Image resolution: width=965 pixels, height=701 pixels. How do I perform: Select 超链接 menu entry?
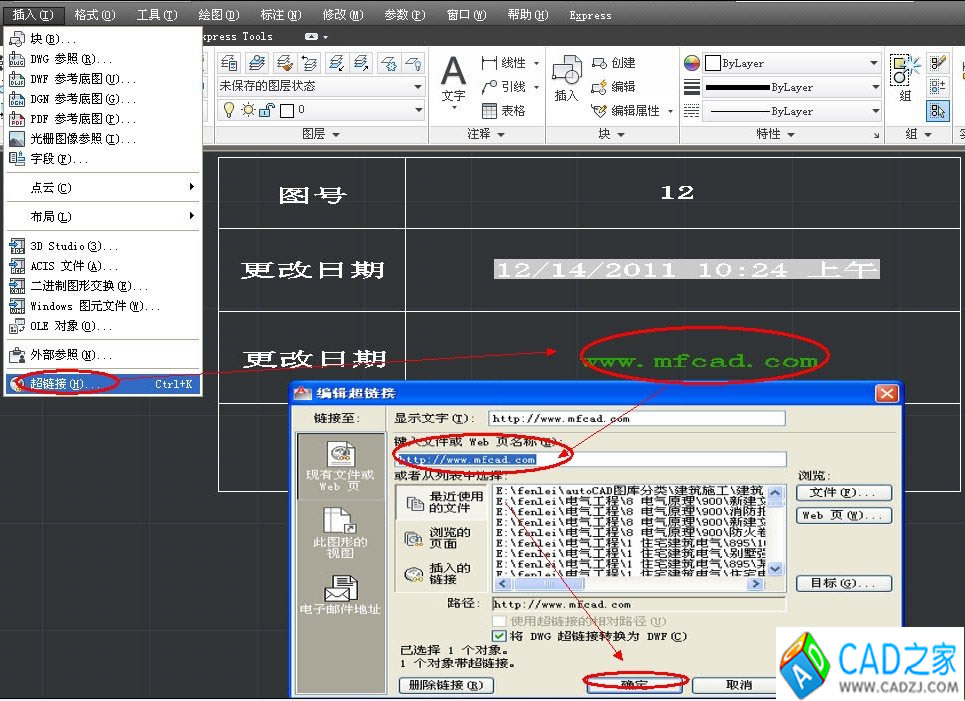(64, 384)
